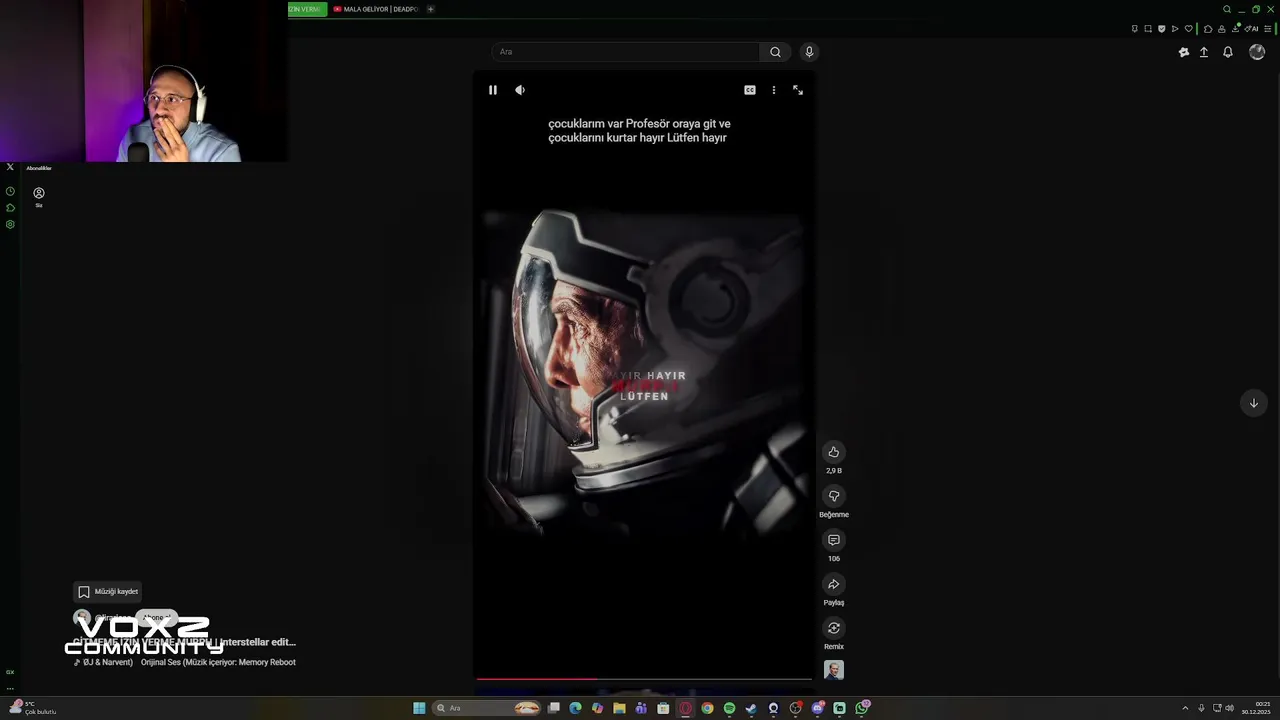
Task: Remix this Short
Action: tap(834, 628)
